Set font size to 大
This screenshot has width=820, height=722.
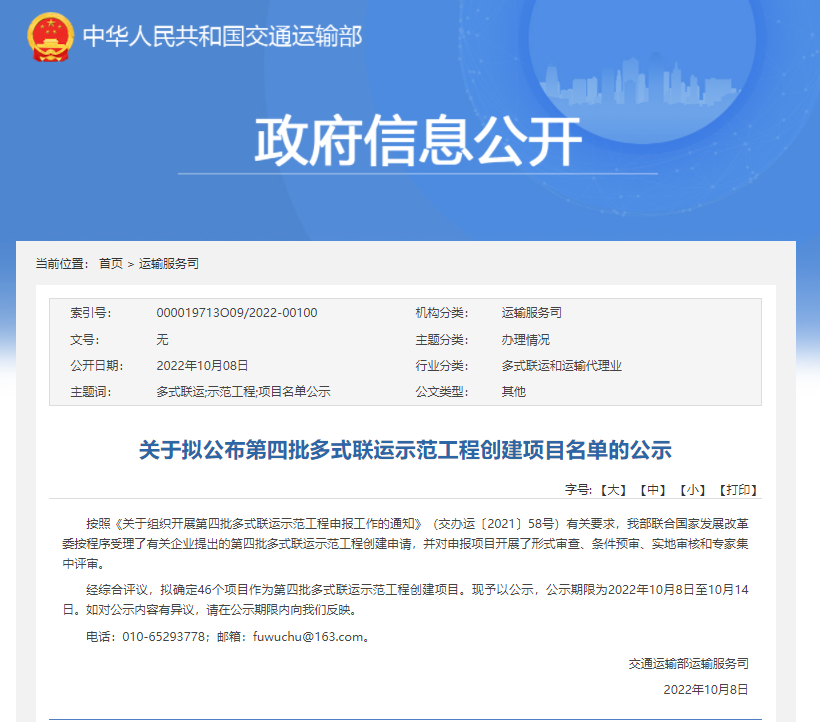click(613, 490)
